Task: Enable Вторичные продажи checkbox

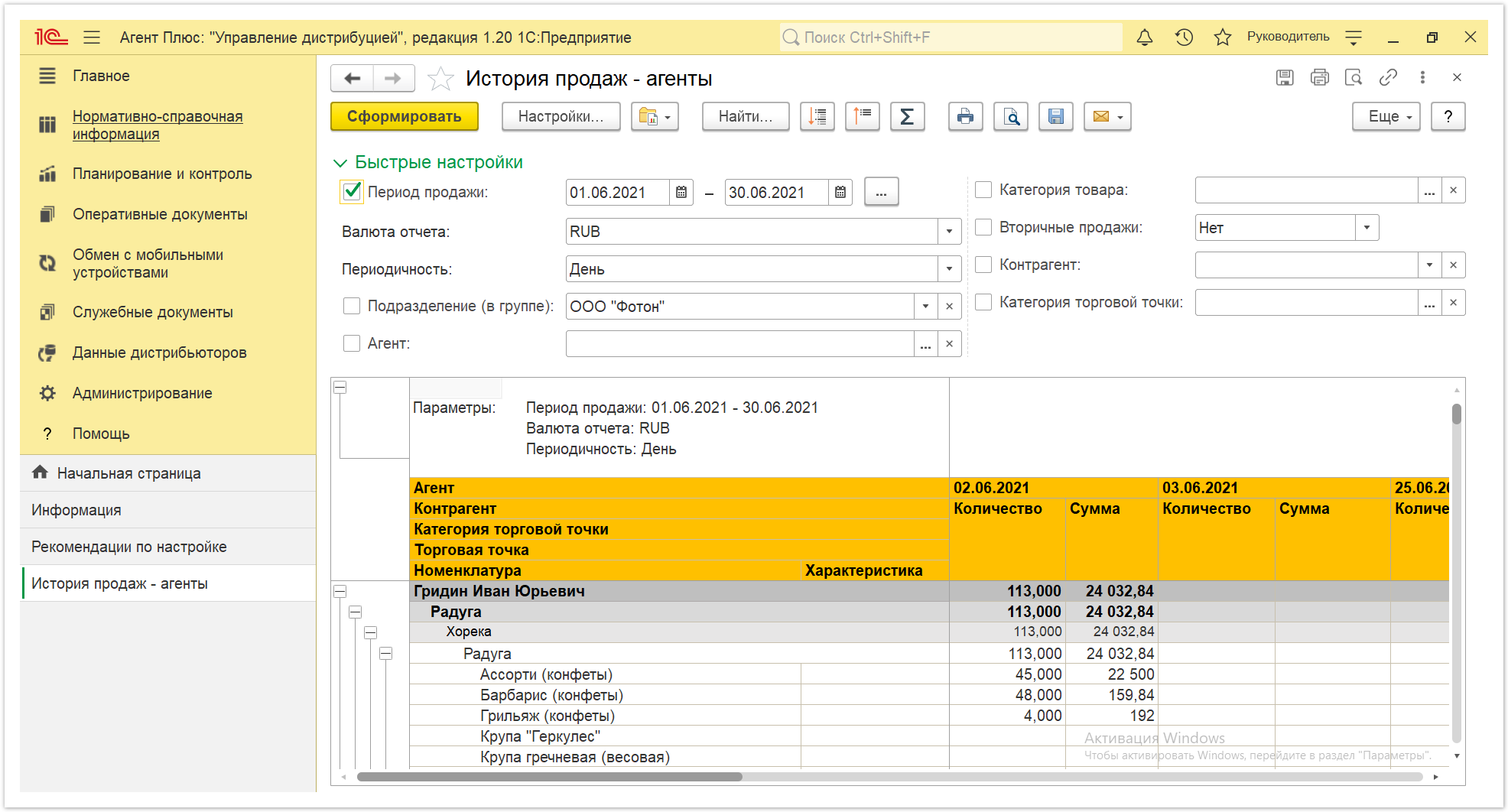Action: (x=983, y=227)
